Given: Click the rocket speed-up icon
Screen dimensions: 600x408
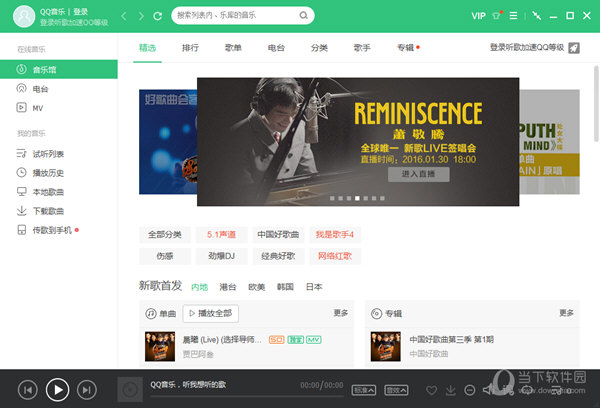Looking at the screenshot, I should pyautogui.click(x=574, y=48).
